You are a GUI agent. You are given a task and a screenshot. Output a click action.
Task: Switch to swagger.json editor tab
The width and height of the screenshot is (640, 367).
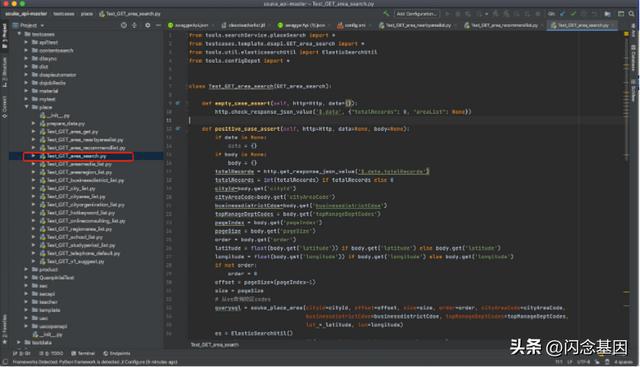[x=190, y=25]
